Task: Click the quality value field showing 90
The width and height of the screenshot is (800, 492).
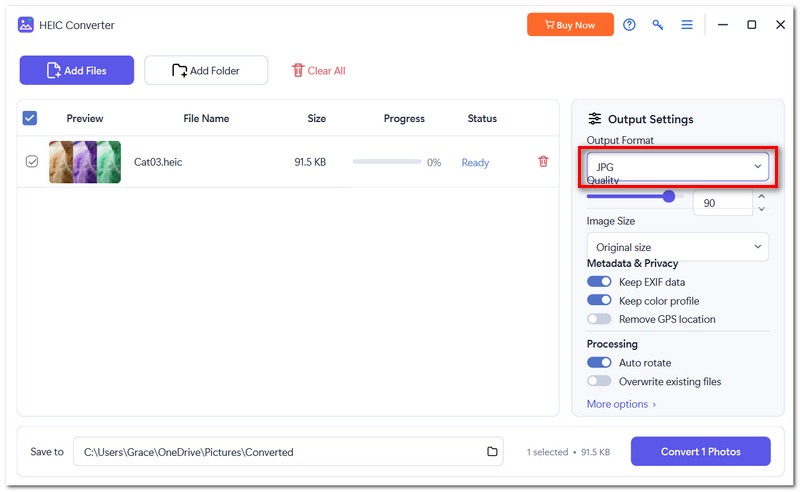Action: (722, 203)
